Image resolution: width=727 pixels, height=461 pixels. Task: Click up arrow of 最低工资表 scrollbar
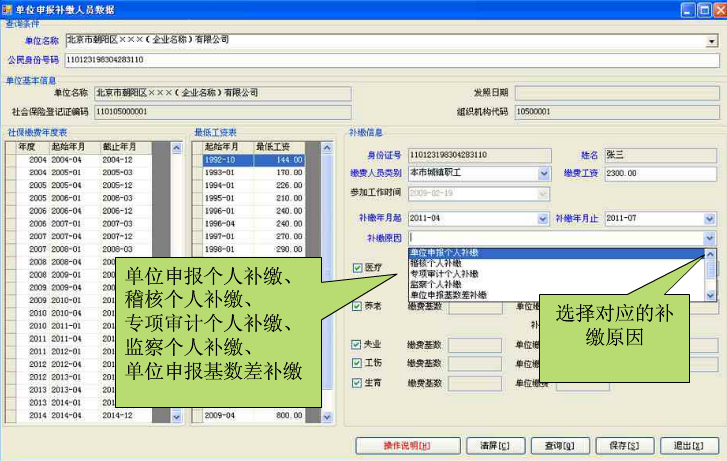point(327,148)
